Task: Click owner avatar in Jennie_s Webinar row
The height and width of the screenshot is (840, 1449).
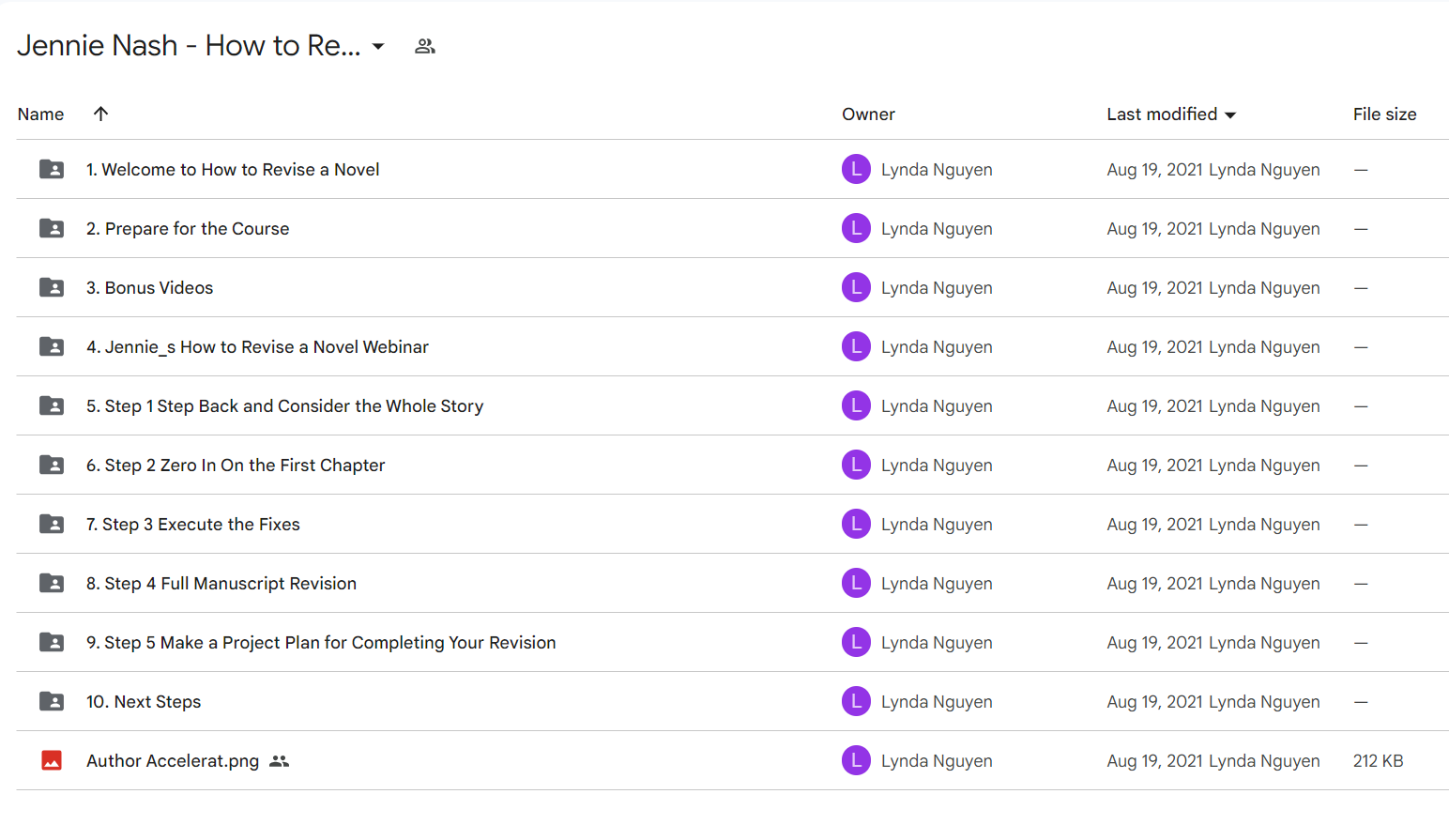Action: [856, 346]
